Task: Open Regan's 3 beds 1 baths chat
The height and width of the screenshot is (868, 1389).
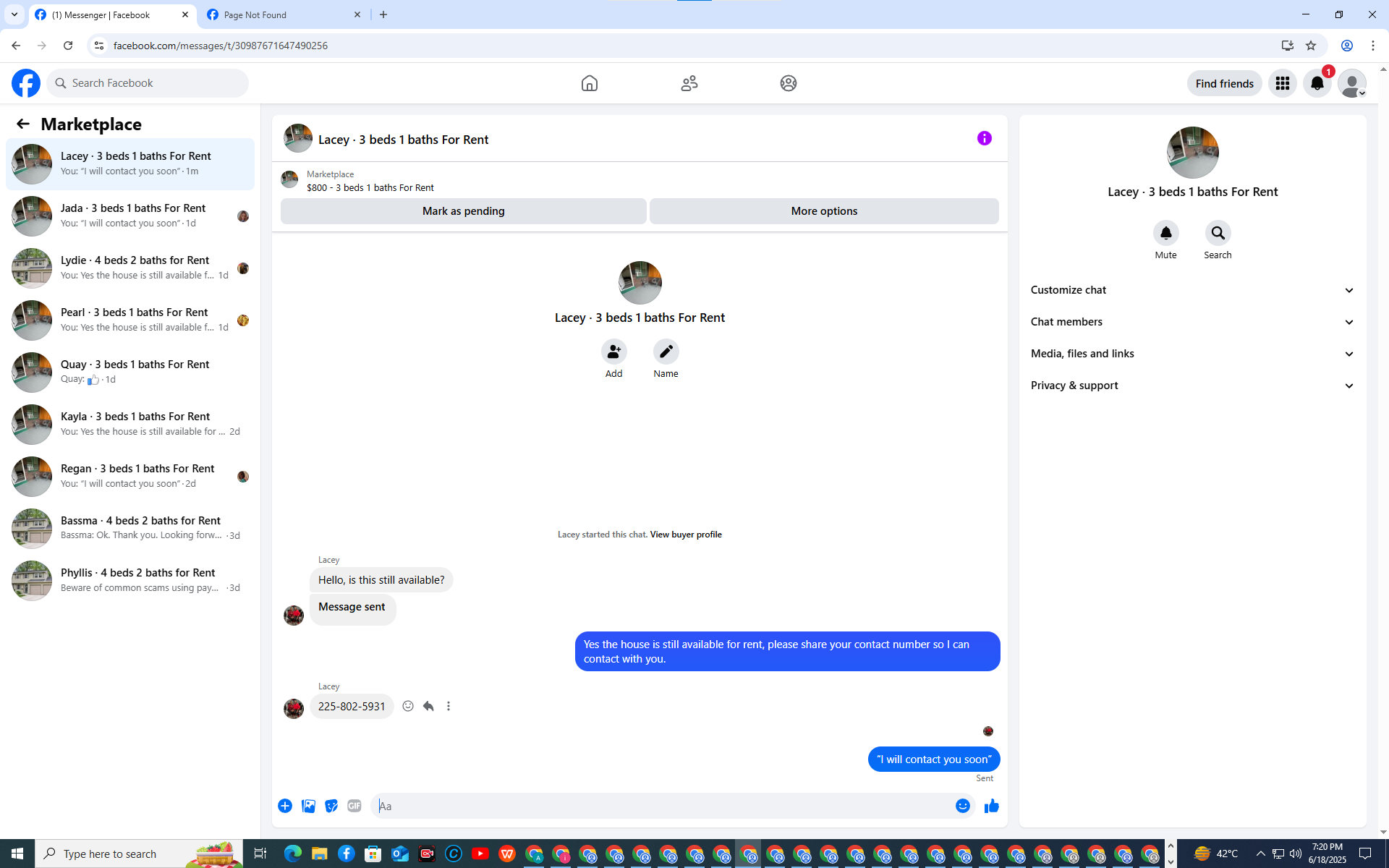Action: click(130, 476)
